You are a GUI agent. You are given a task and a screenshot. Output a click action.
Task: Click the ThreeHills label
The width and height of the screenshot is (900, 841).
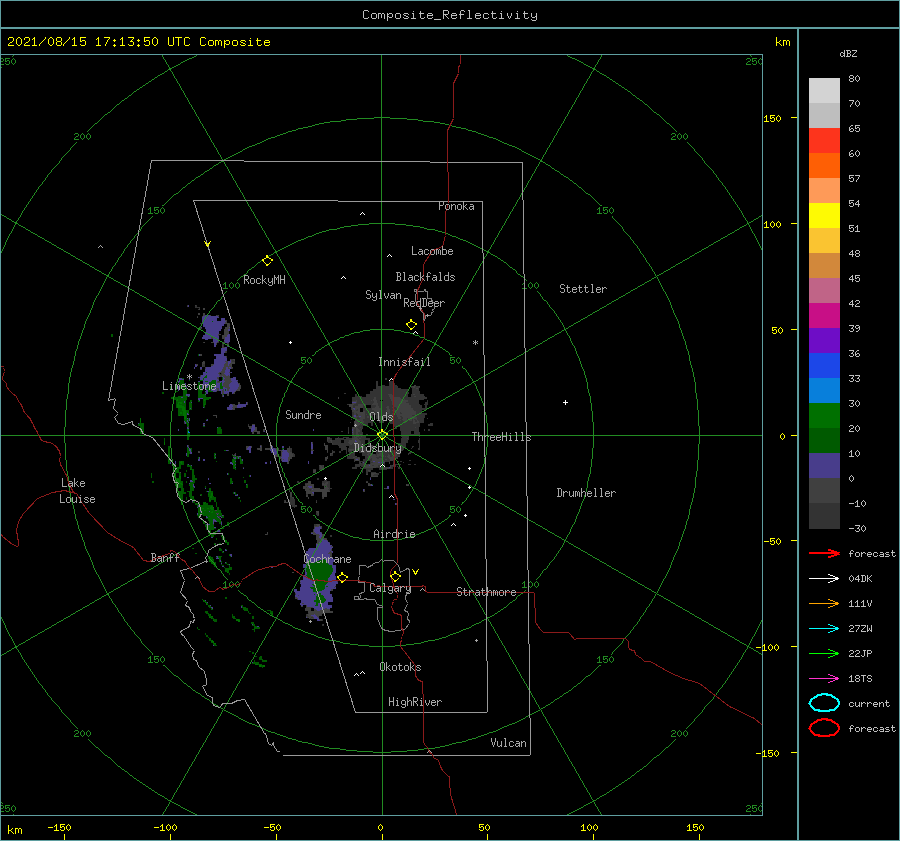pyautogui.click(x=501, y=437)
